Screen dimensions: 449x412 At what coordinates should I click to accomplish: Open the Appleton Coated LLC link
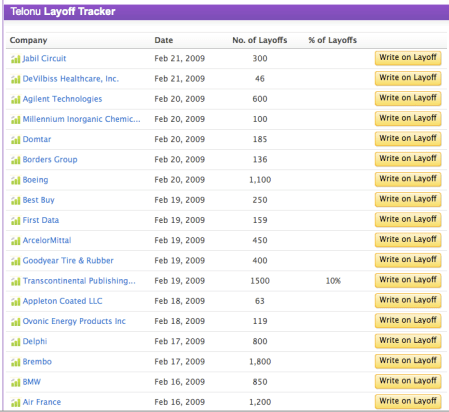(x=62, y=301)
